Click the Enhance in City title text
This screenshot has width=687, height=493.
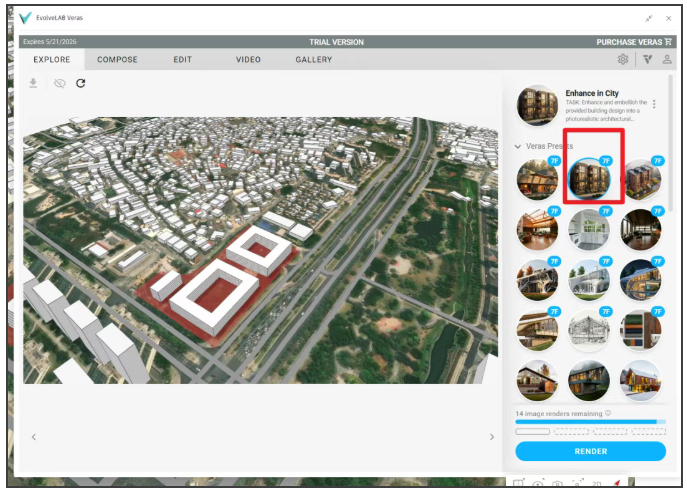tap(592, 93)
